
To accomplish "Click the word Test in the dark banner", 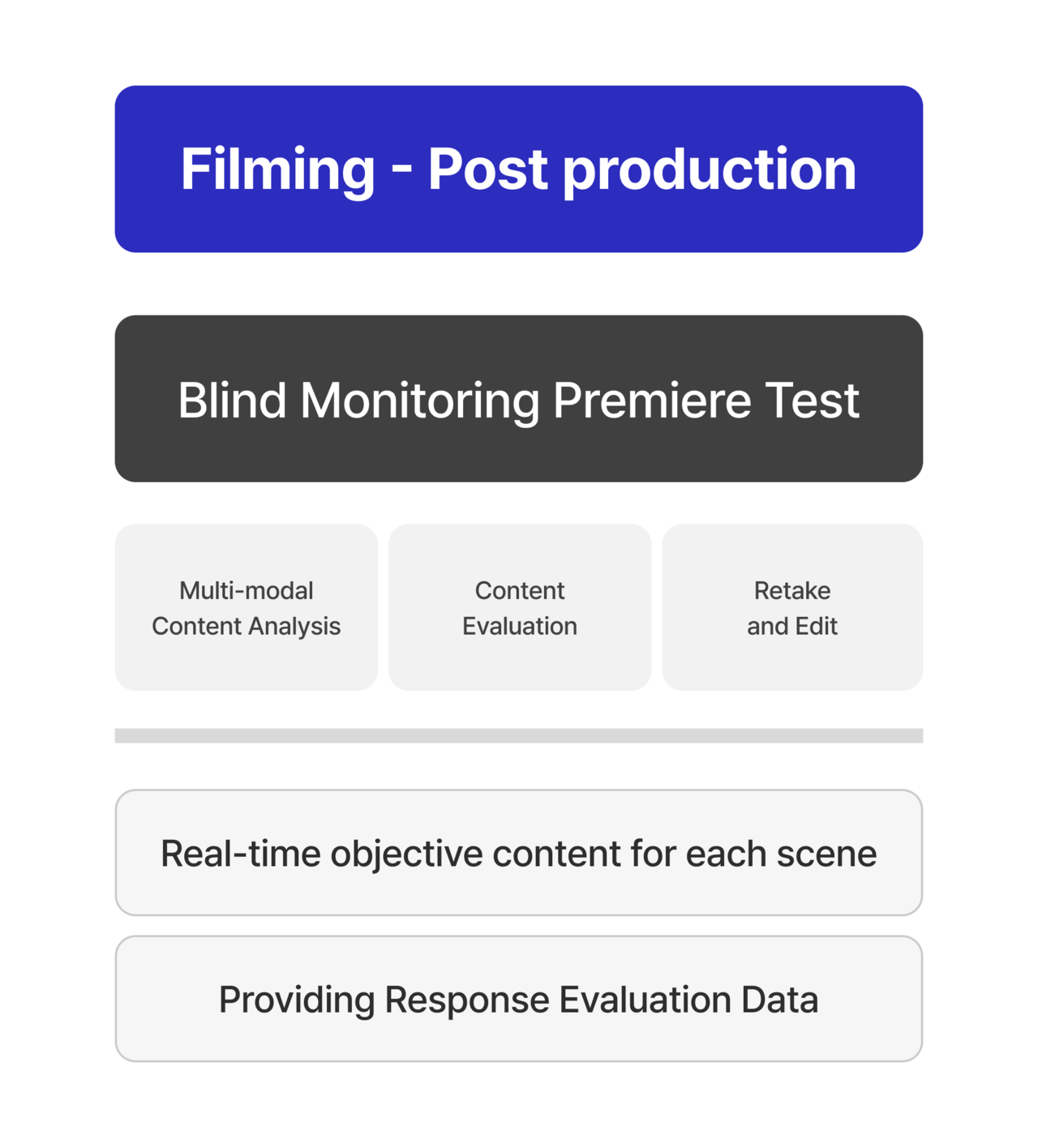I will (x=813, y=400).
